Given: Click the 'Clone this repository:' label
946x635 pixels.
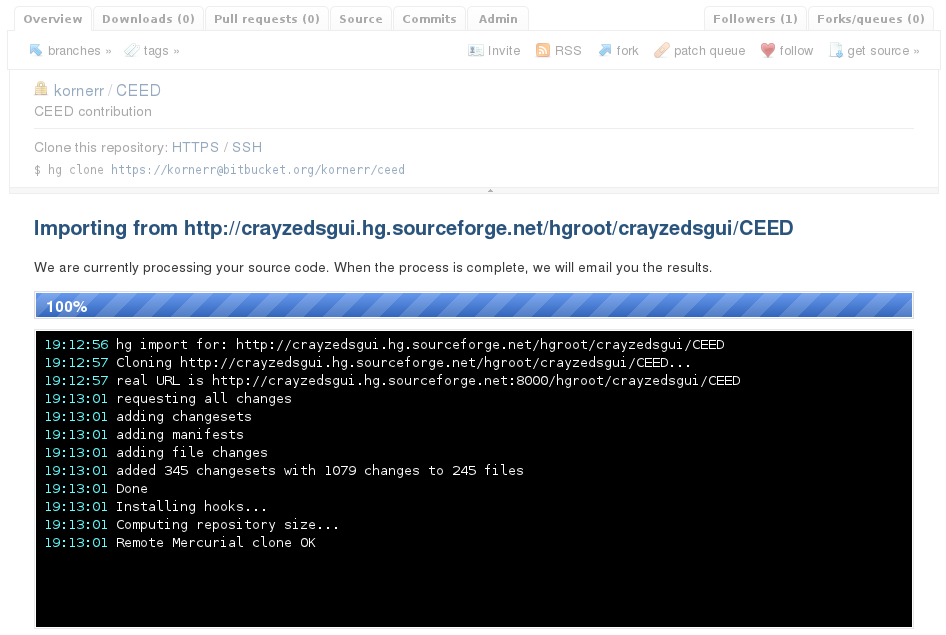Looking at the screenshot, I should point(101,147).
